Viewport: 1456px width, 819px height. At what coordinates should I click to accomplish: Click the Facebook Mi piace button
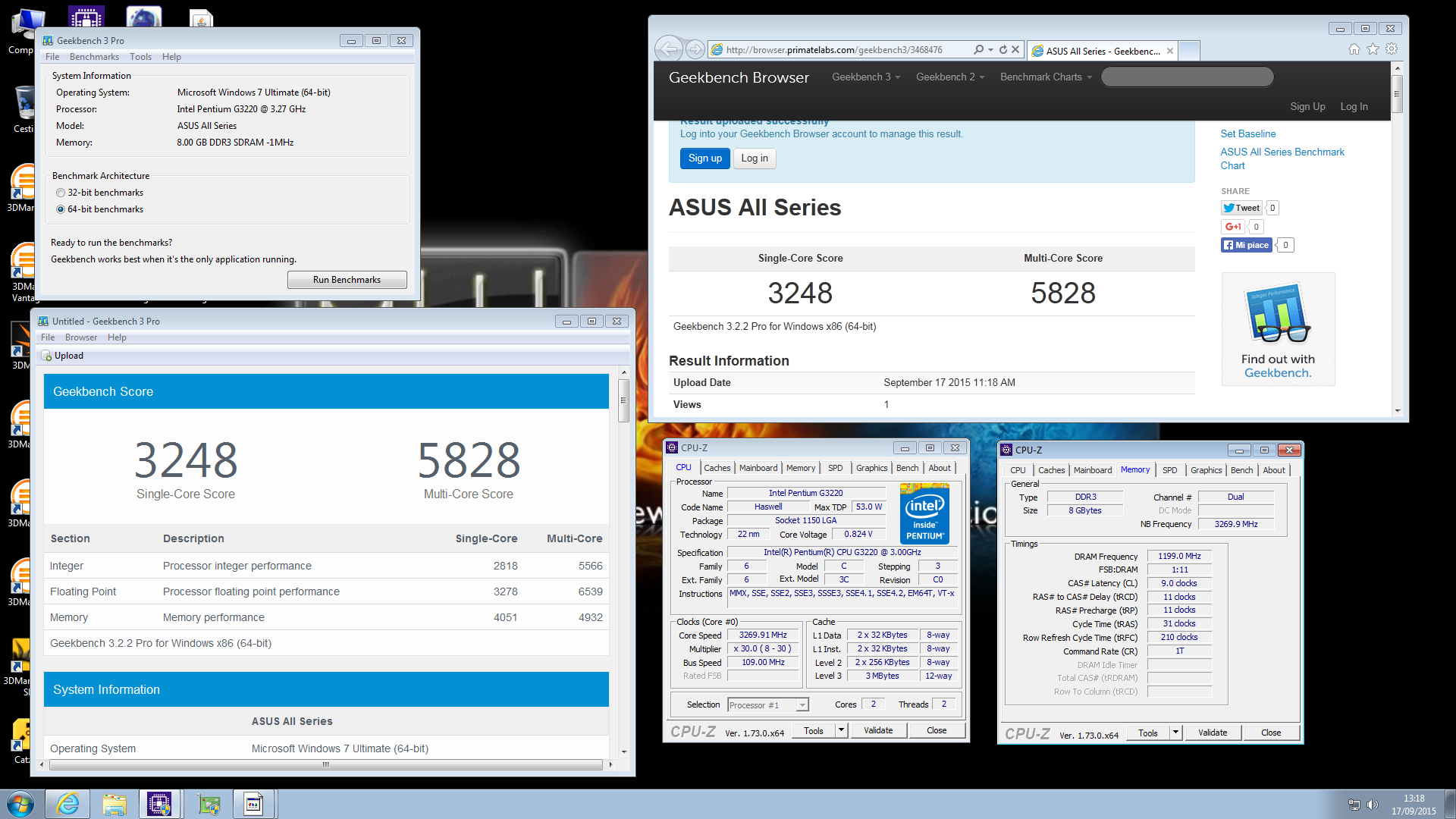[1246, 245]
